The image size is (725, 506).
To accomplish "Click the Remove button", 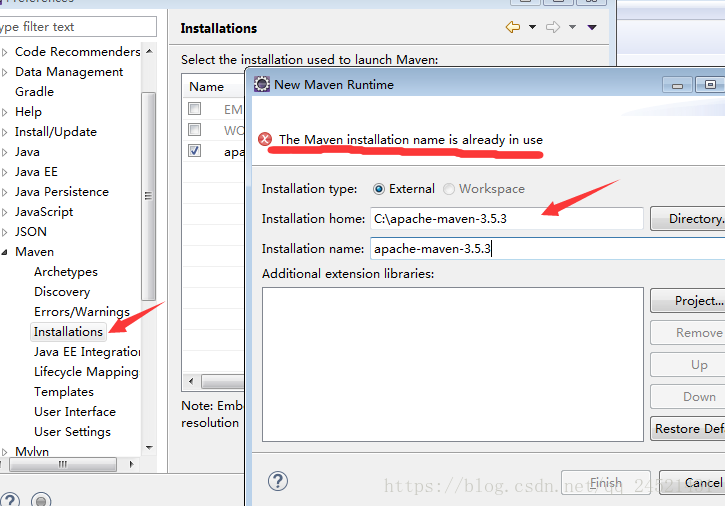I will [x=688, y=333].
